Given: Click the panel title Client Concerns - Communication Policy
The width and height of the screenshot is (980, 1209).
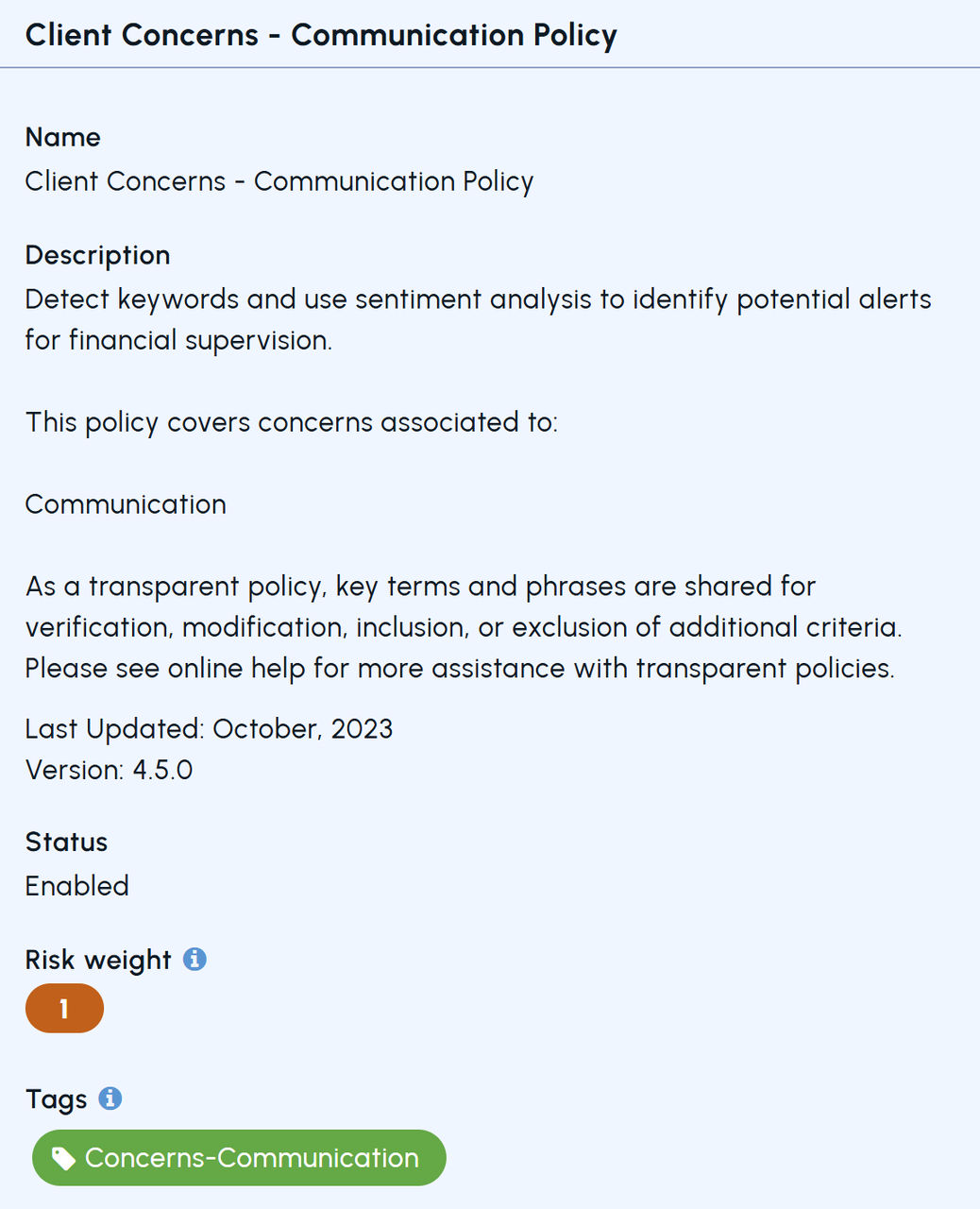Looking at the screenshot, I should [321, 35].
